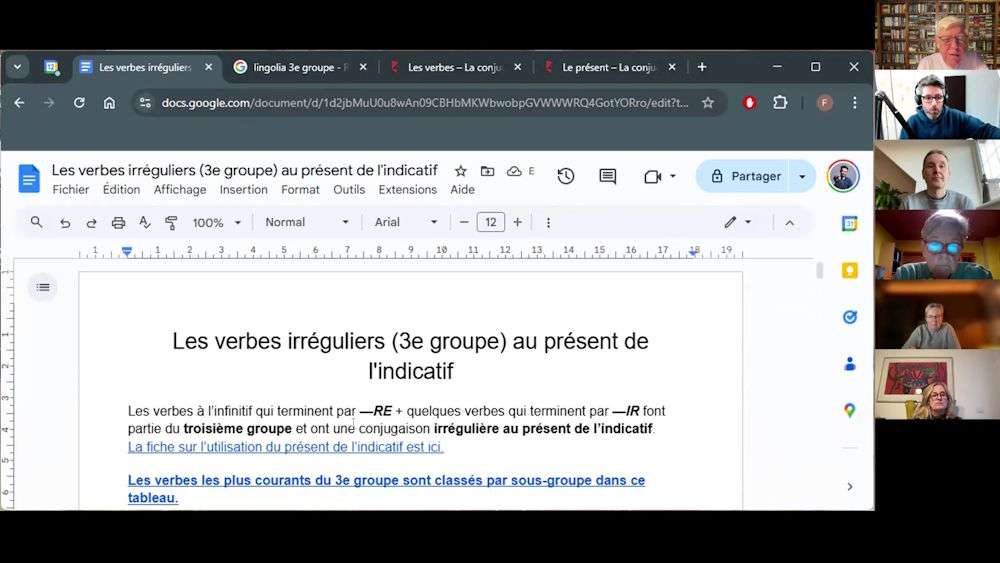Click the font size 12 field

point(490,222)
